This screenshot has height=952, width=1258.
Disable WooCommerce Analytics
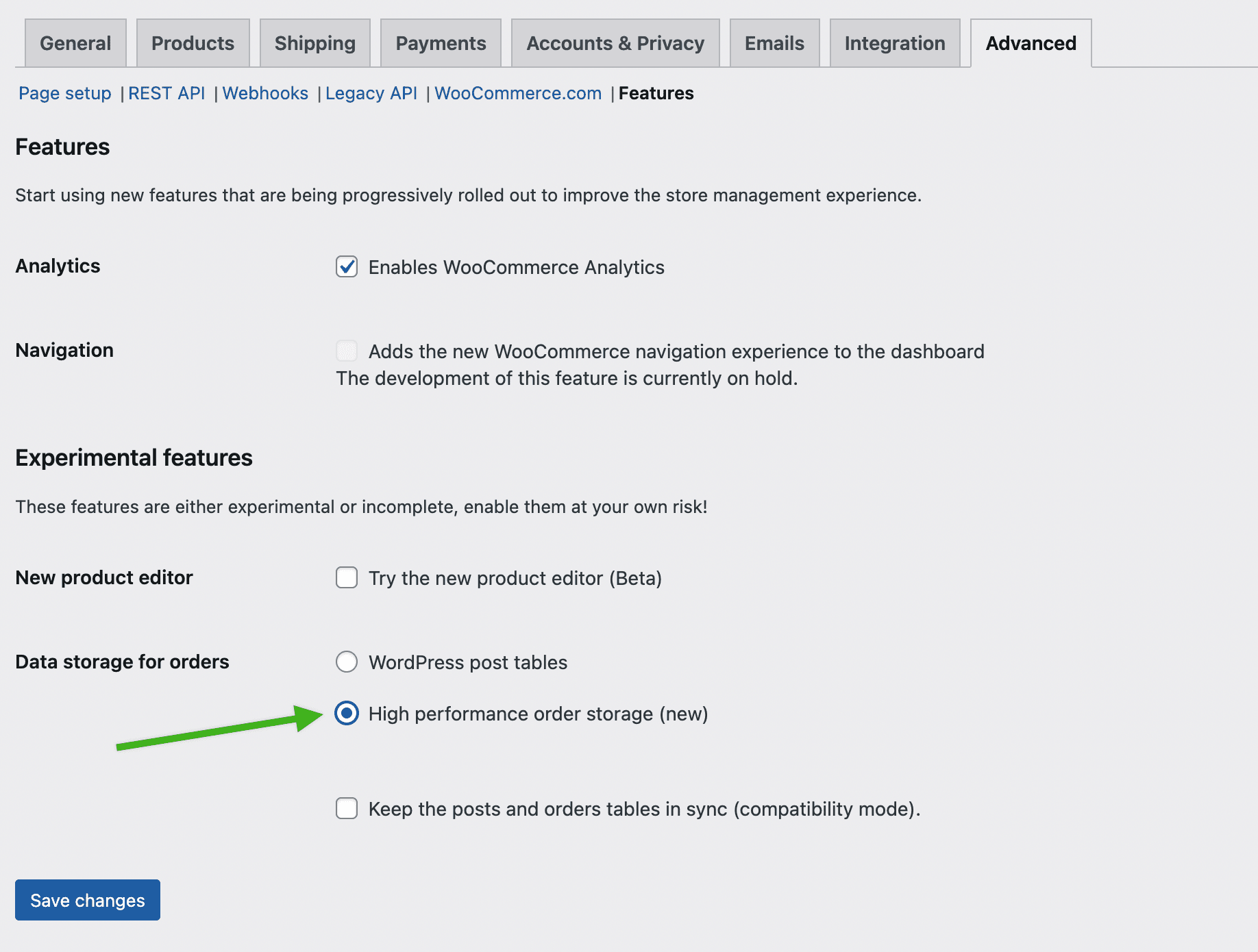(x=347, y=267)
